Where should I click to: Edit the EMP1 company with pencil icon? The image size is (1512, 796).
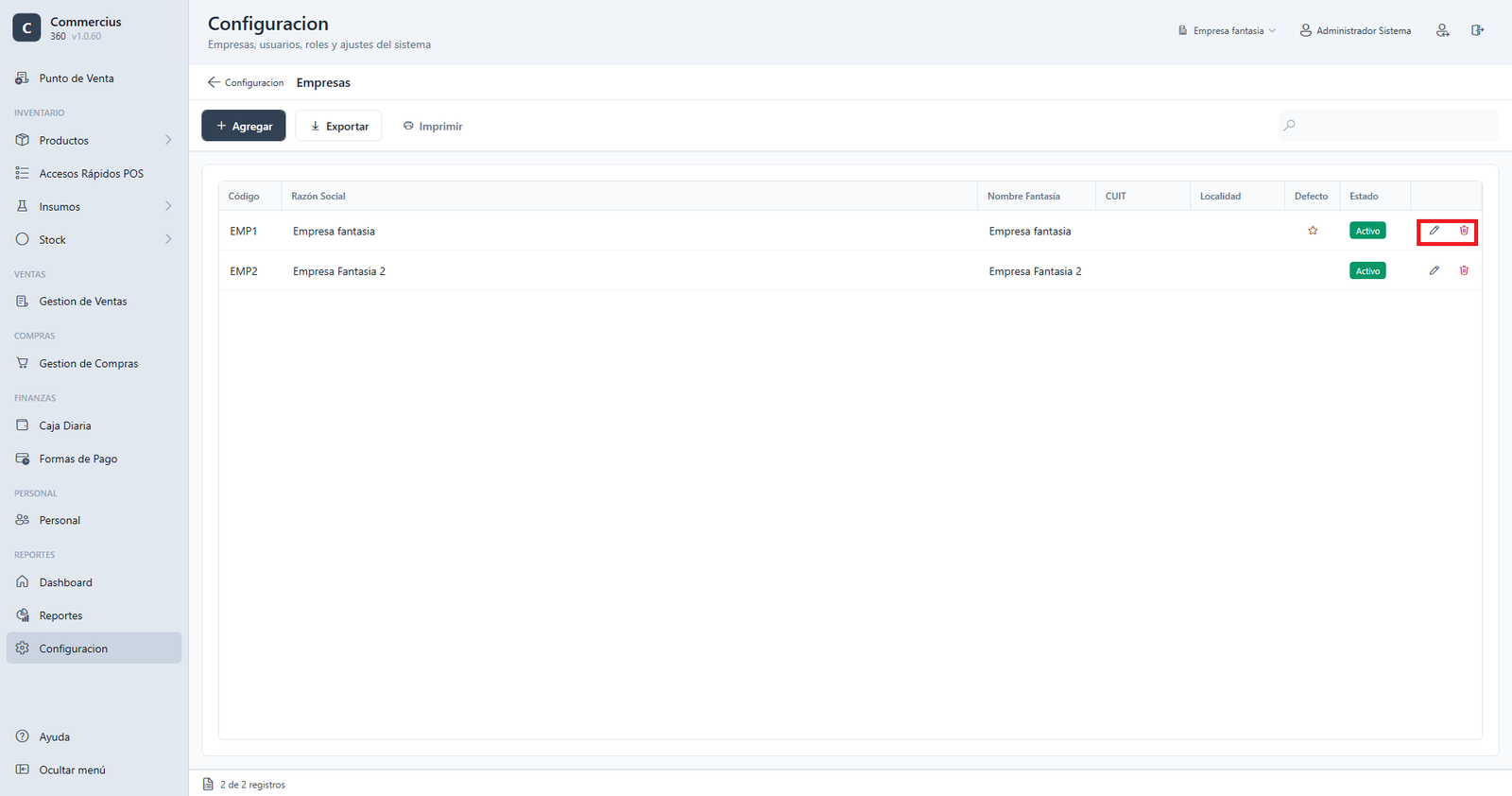(x=1434, y=231)
